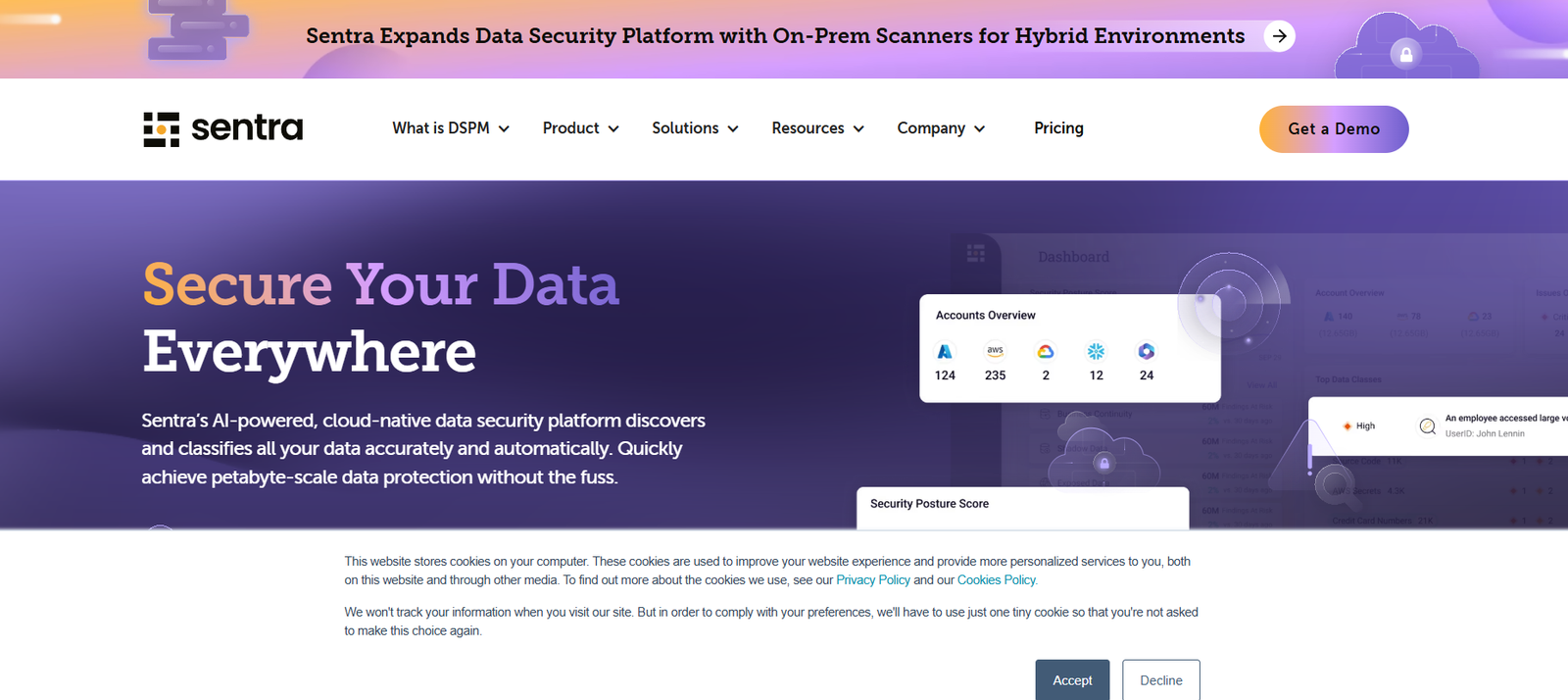Click the Snowflake icon in Accounts Overview

(1096, 351)
